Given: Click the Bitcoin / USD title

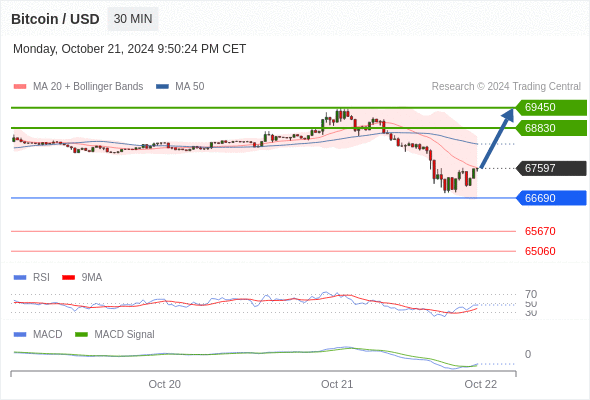Looking at the screenshot, I should coord(55,19).
